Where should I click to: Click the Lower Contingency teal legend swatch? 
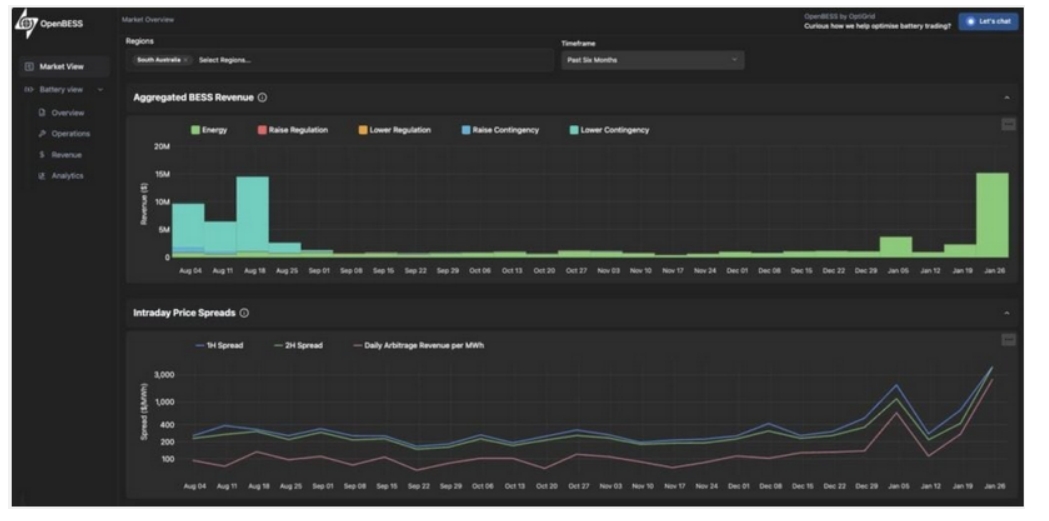[x=574, y=130]
